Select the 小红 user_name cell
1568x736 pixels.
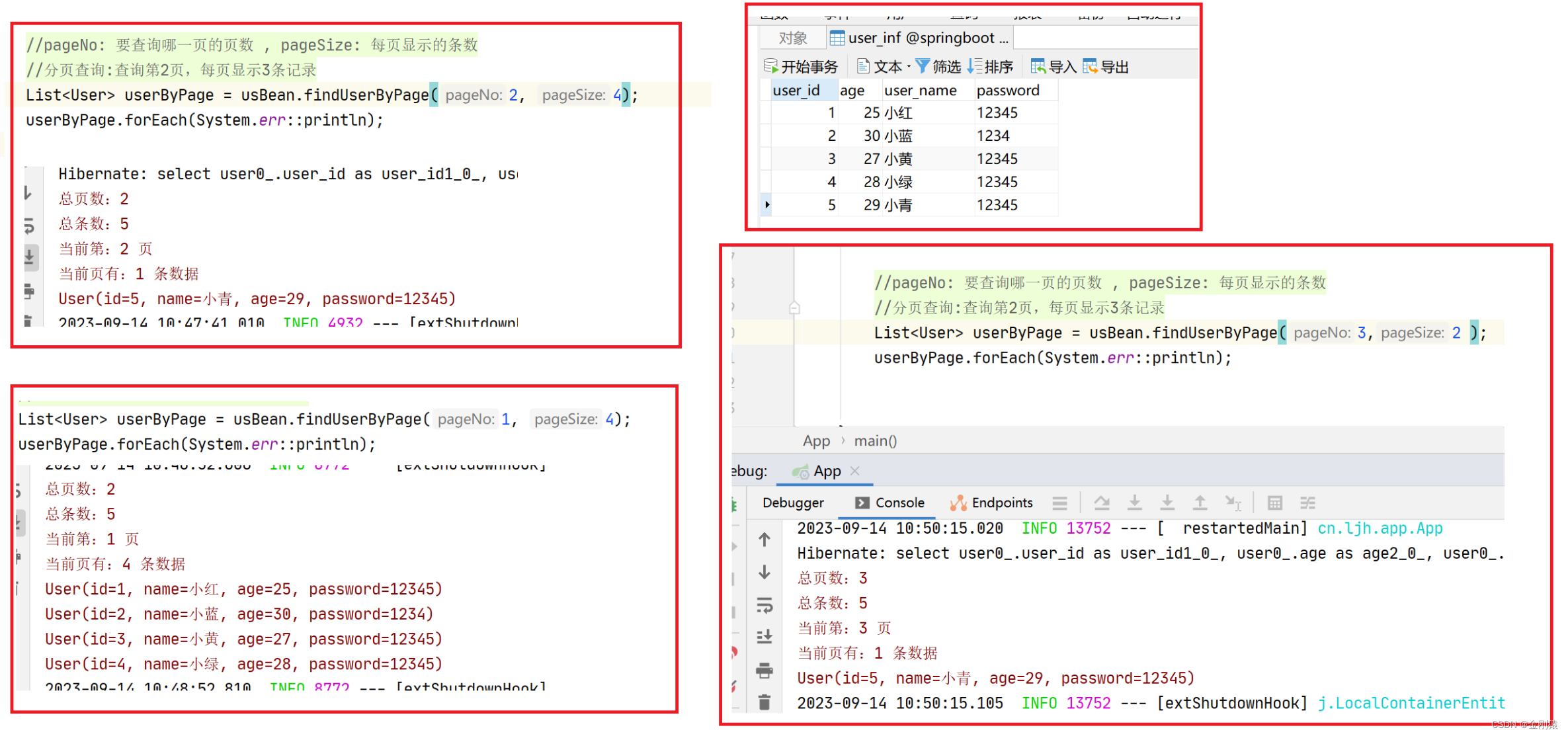coord(927,113)
